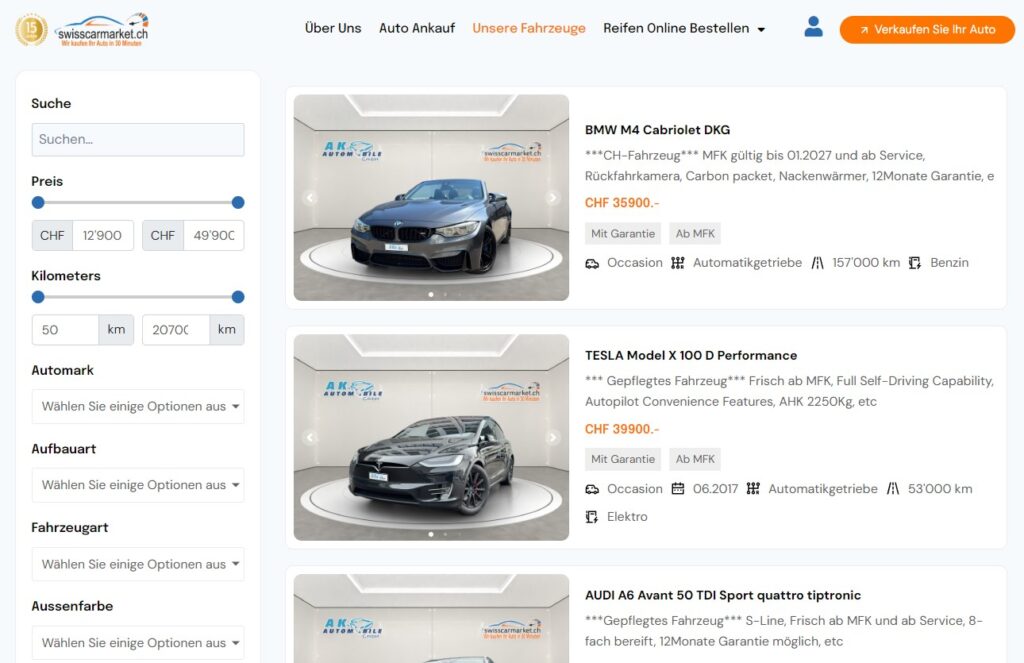Click the next-image arrow on the Tesla photo
The height and width of the screenshot is (663, 1024).
click(553, 437)
